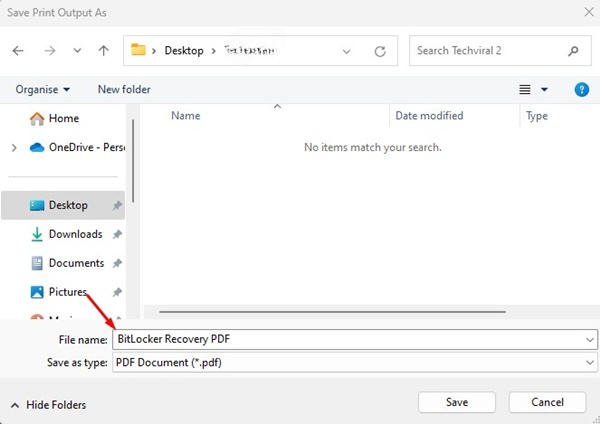Open Downloads in navigation pane

[66, 234]
